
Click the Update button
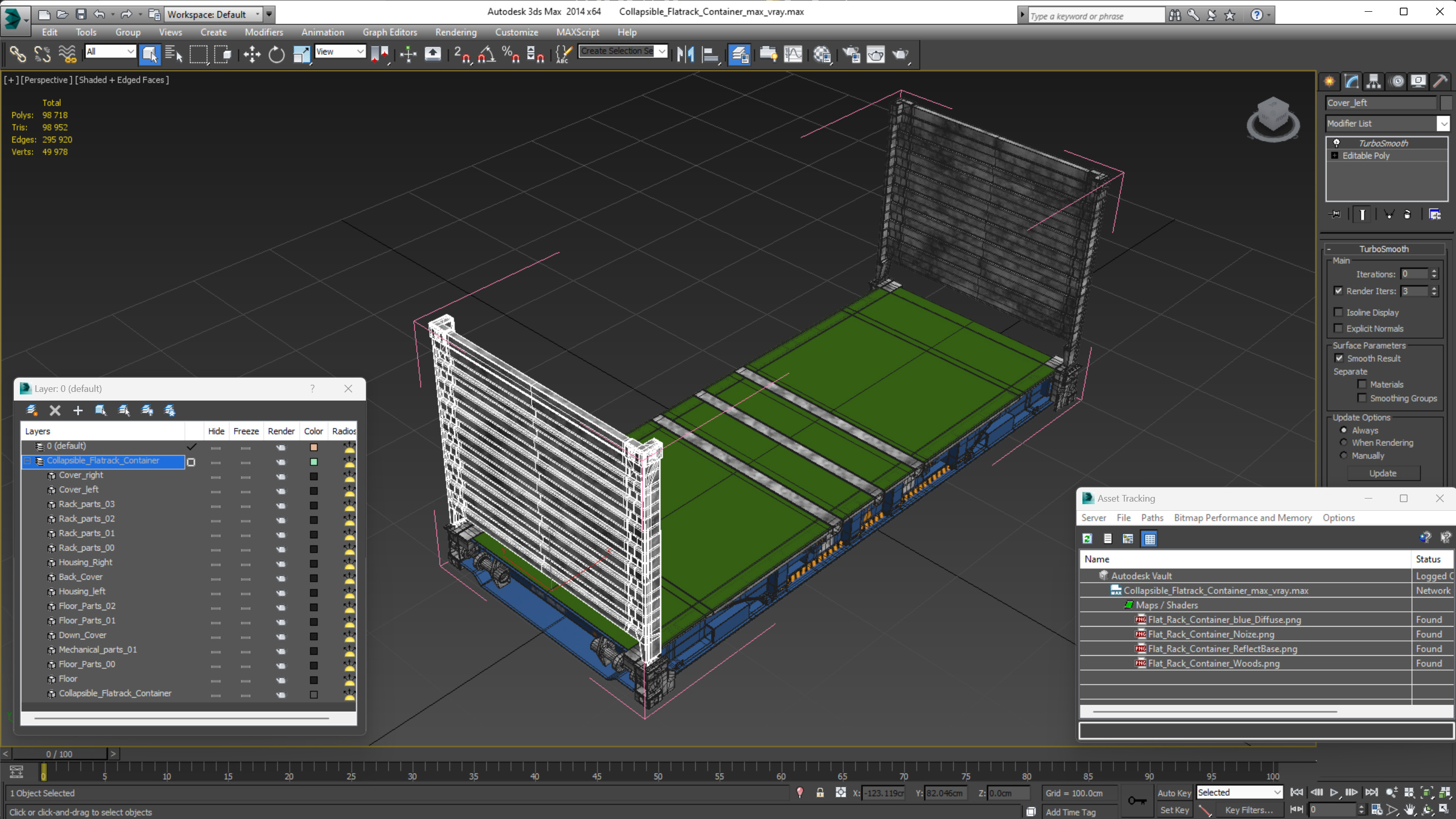click(x=1383, y=473)
